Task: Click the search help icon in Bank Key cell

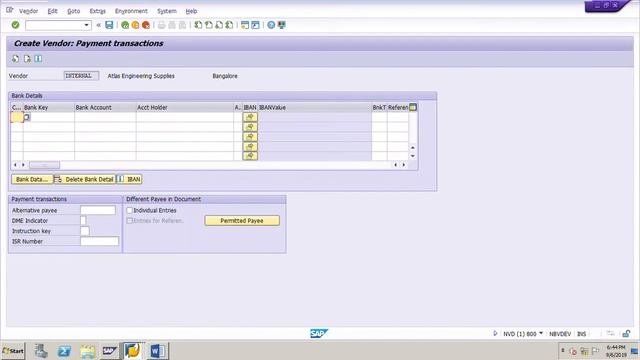Action: point(27,117)
